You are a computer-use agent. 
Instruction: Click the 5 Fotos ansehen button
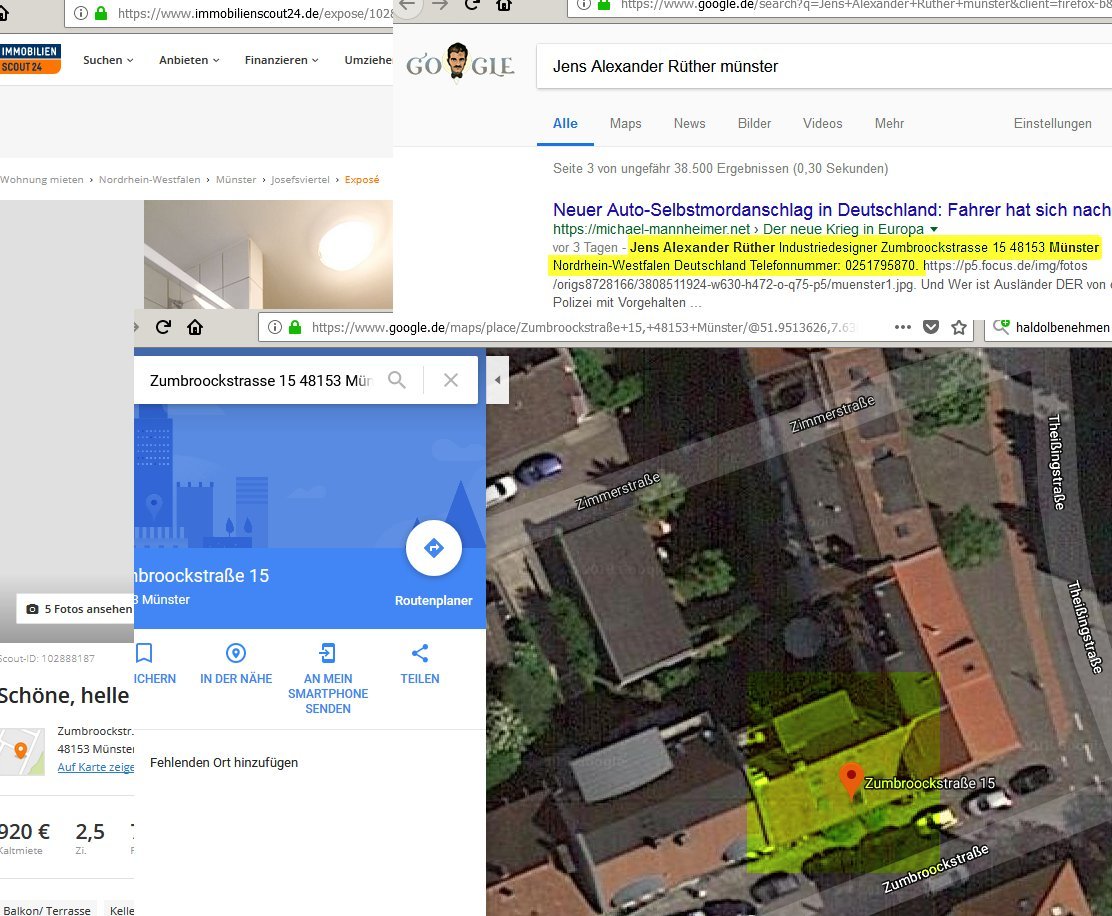tap(75, 609)
